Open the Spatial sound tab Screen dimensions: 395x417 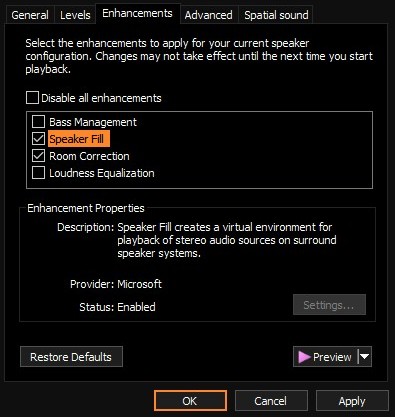click(276, 15)
